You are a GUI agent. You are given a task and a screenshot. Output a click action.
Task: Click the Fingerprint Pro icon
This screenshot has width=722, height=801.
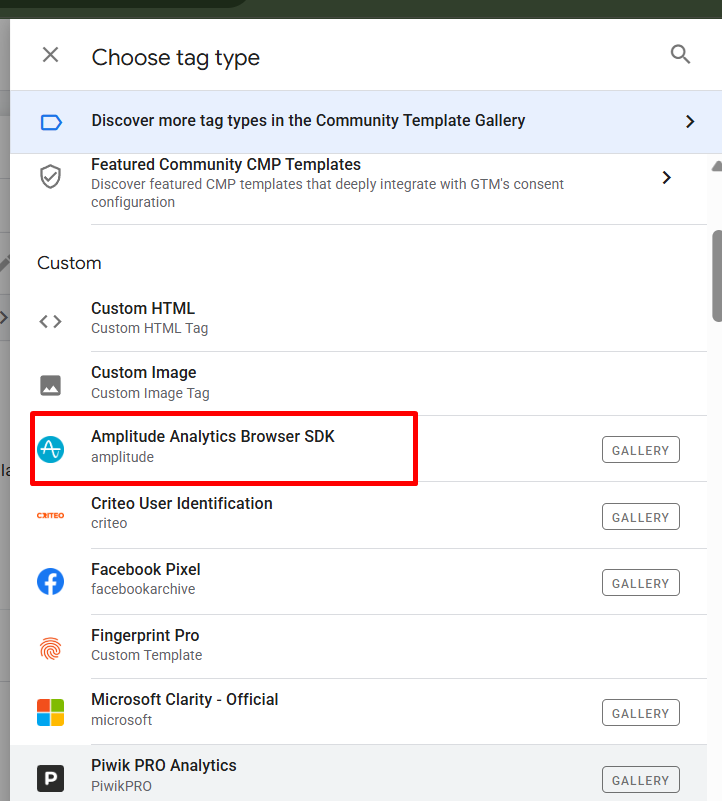pos(50,648)
